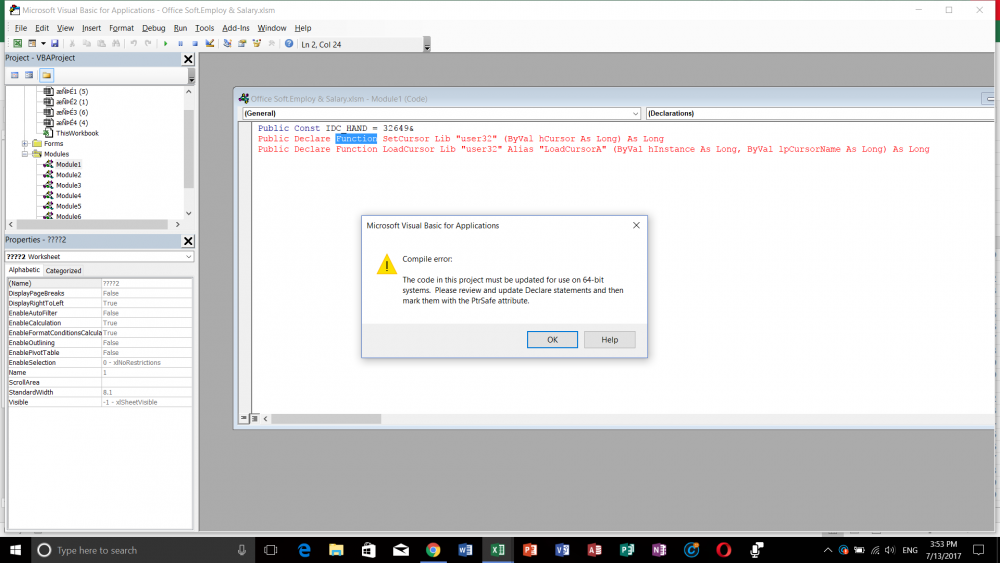Open the Debug menu
The width and height of the screenshot is (1000, 563).
(153, 28)
